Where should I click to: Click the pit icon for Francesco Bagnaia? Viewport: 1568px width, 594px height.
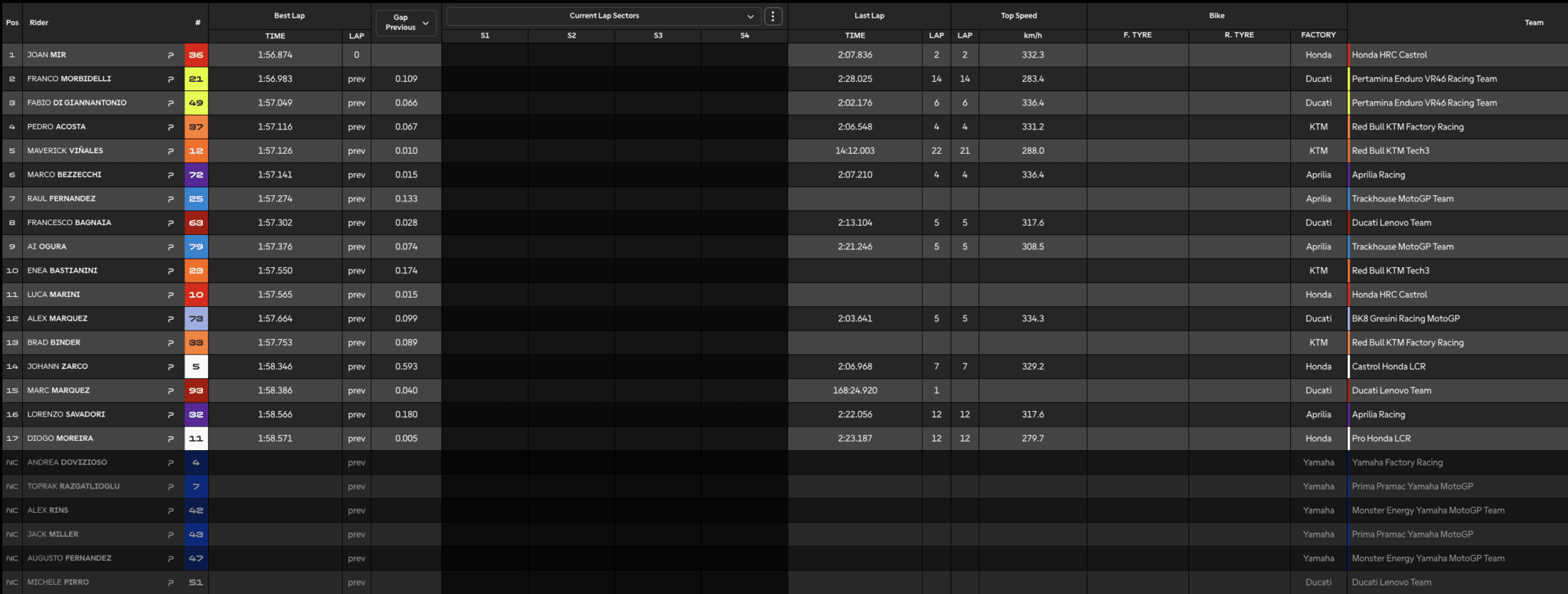pos(171,223)
